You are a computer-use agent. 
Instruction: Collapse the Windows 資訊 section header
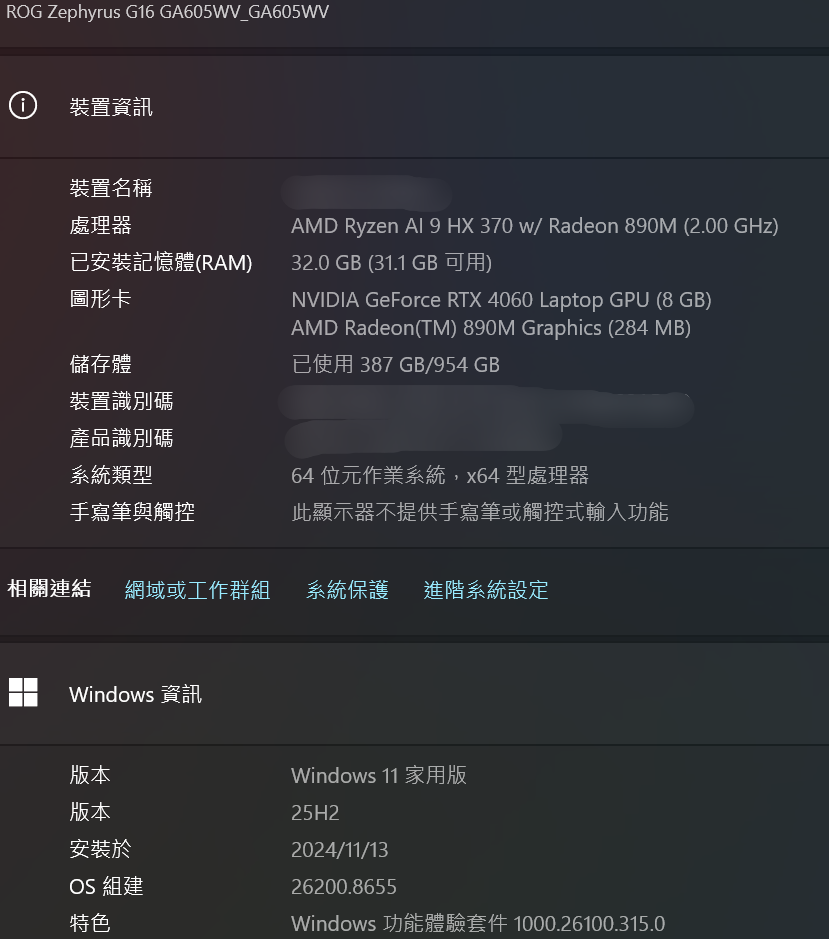pyautogui.click(x=414, y=693)
